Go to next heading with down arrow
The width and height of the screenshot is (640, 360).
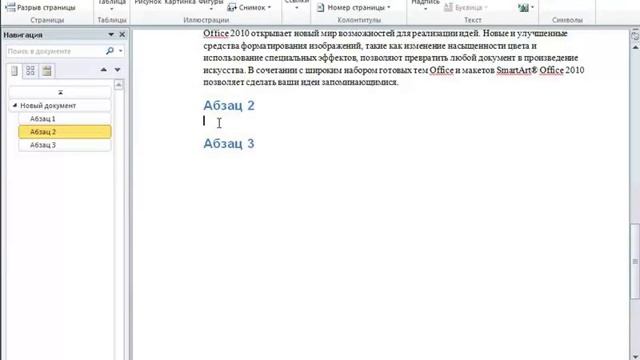click(118, 70)
